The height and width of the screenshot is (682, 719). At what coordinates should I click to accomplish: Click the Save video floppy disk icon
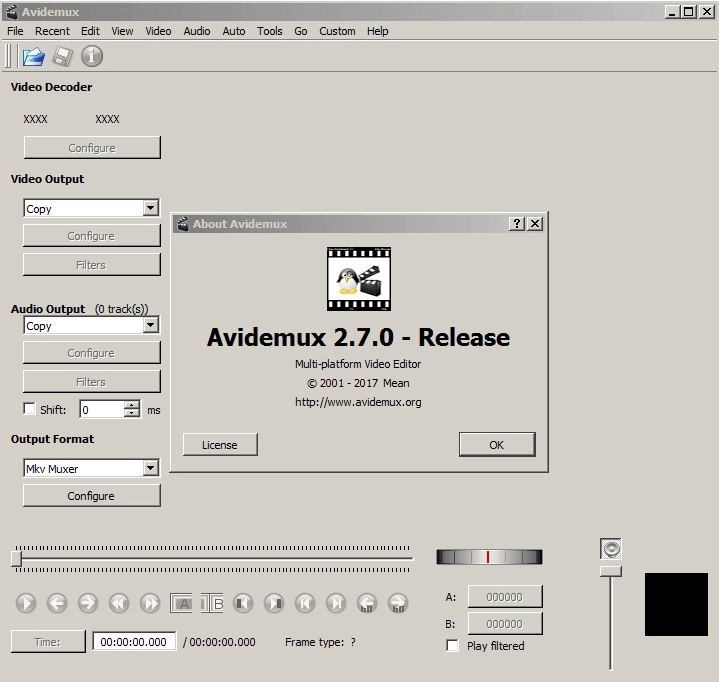[62, 56]
